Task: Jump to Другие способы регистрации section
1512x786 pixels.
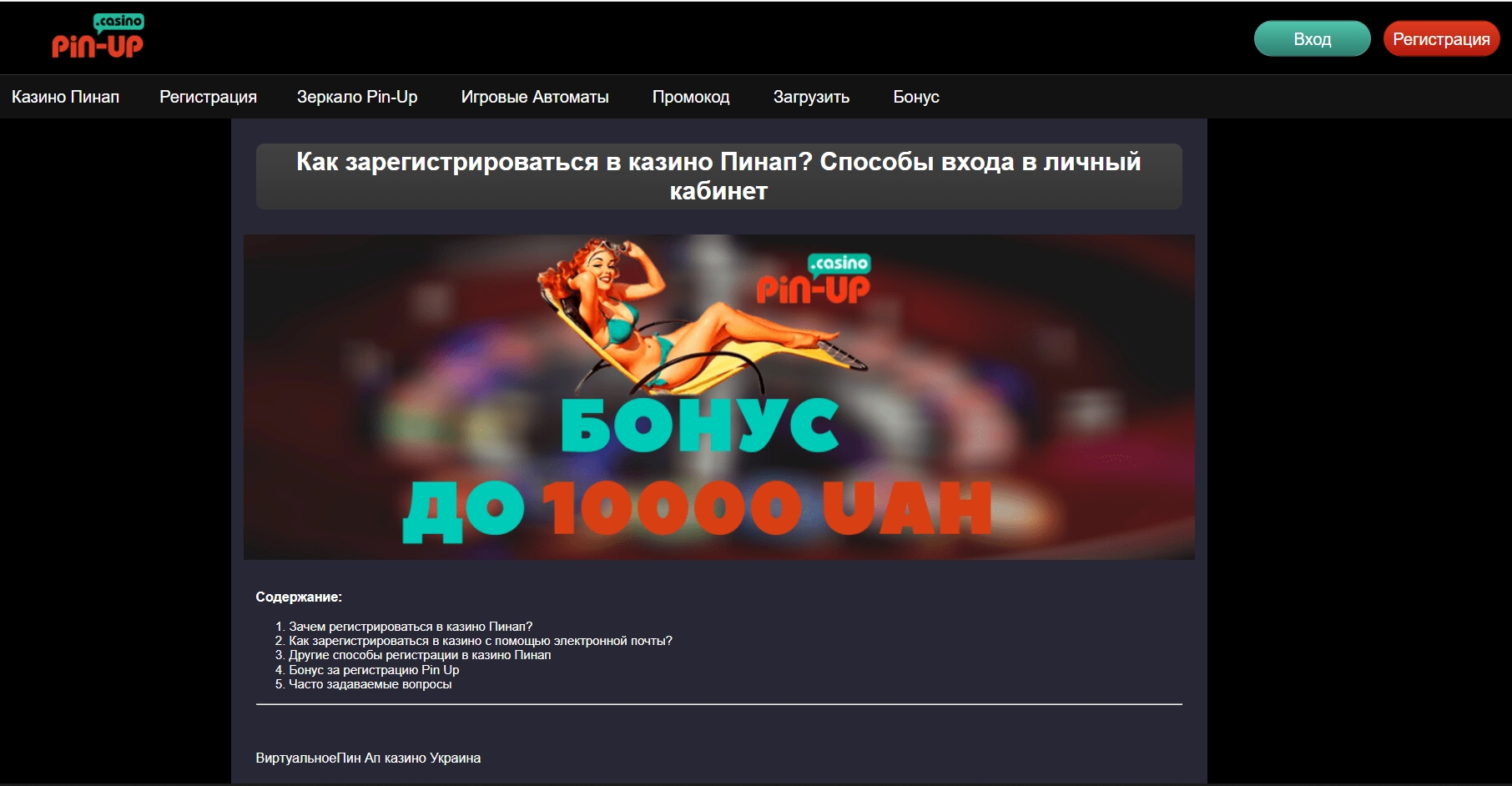Action: coord(420,655)
